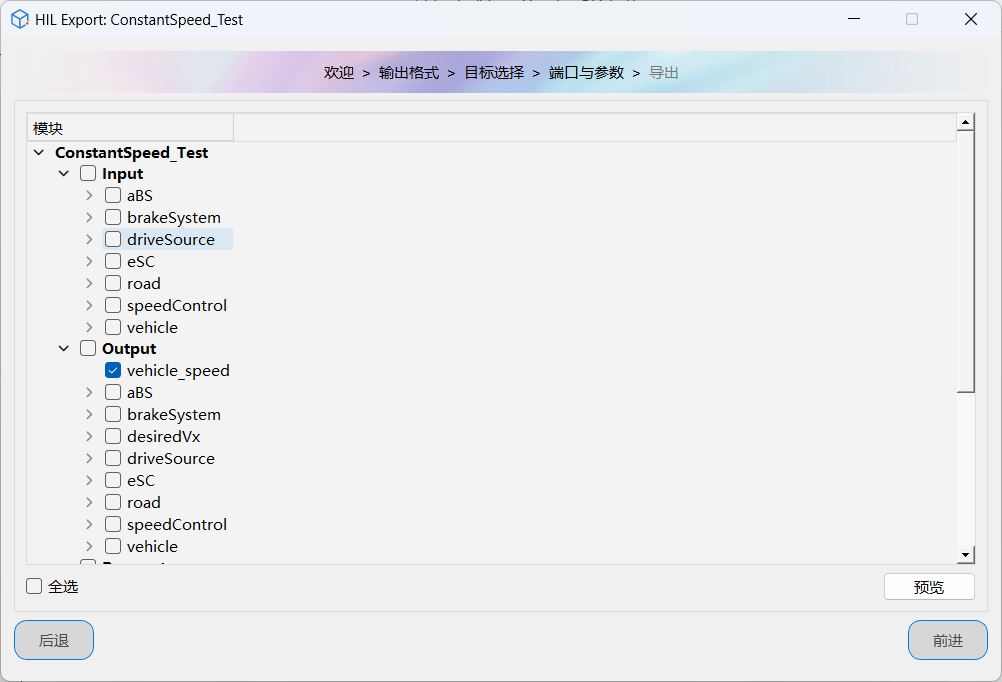The image size is (1002, 682).
Task: Uncheck the vehicle_speed output checkbox
Action: (113, 371)
